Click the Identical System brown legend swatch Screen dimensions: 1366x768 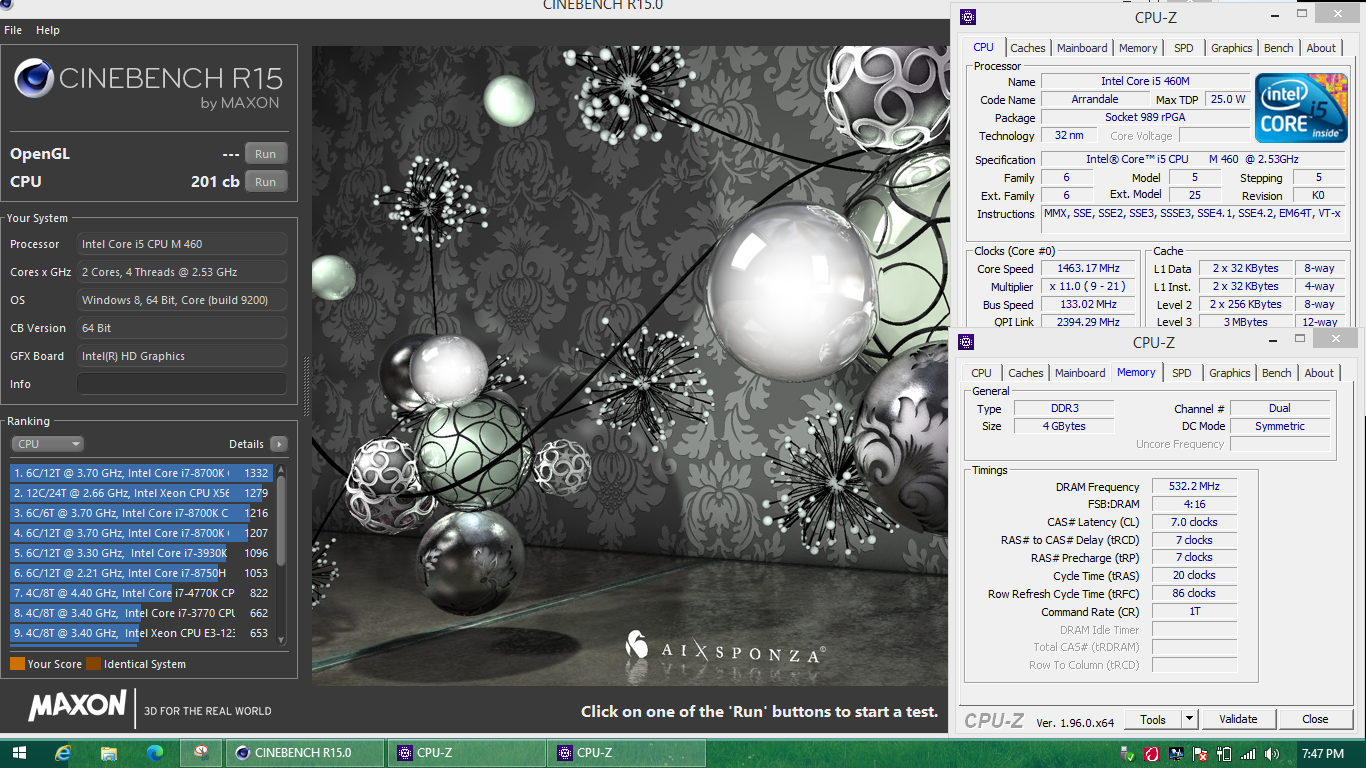pos(93,664)
